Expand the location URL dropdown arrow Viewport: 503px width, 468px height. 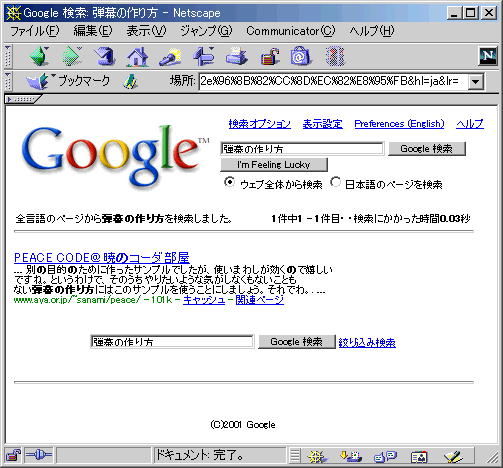pos(475,82)
